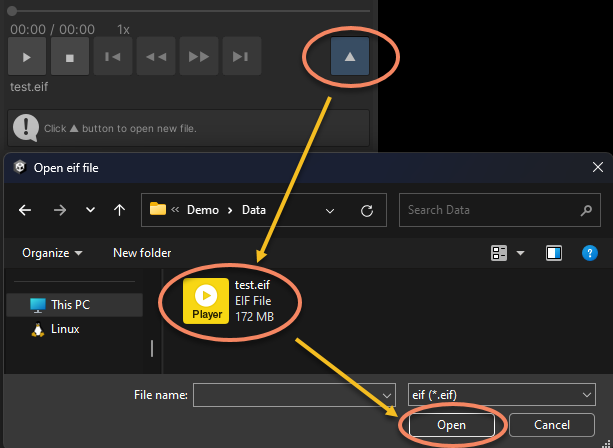
Task: Expand the address bar path dropdown
Action: pyautogui.click(x=331, y=210)
